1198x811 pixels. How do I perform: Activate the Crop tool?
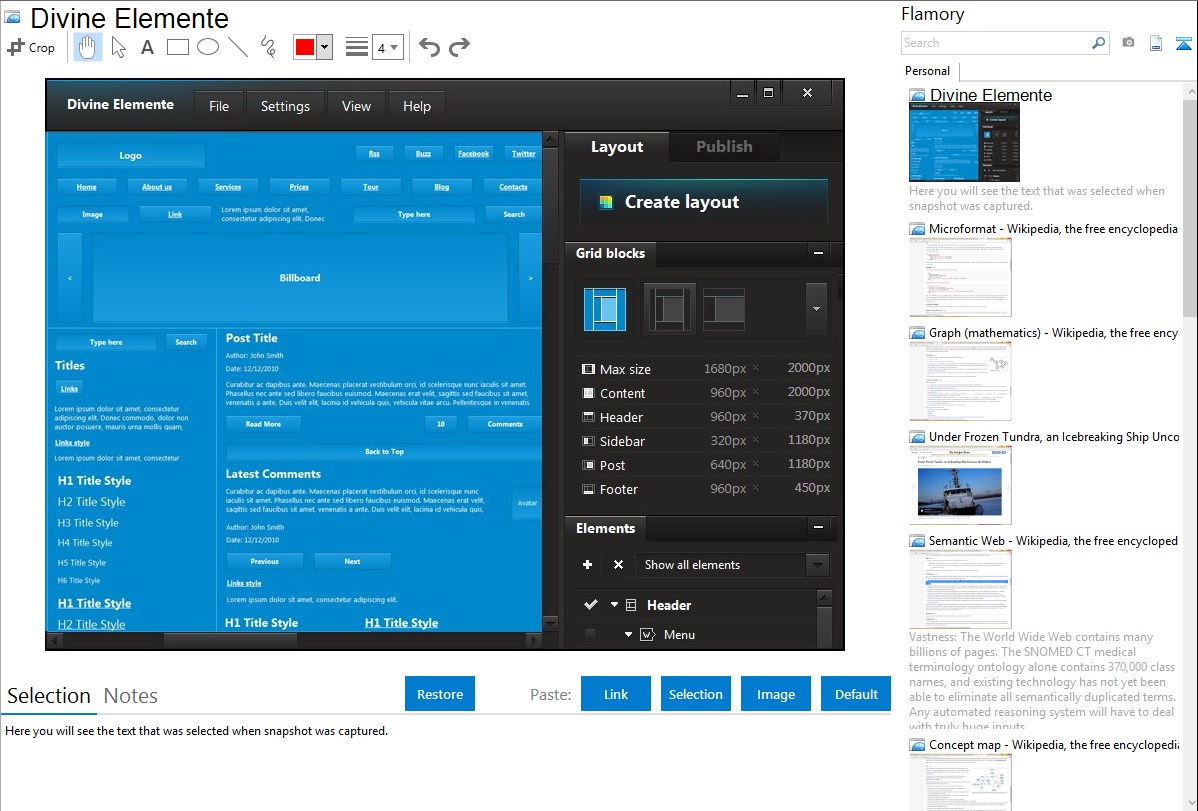[31, 47]
